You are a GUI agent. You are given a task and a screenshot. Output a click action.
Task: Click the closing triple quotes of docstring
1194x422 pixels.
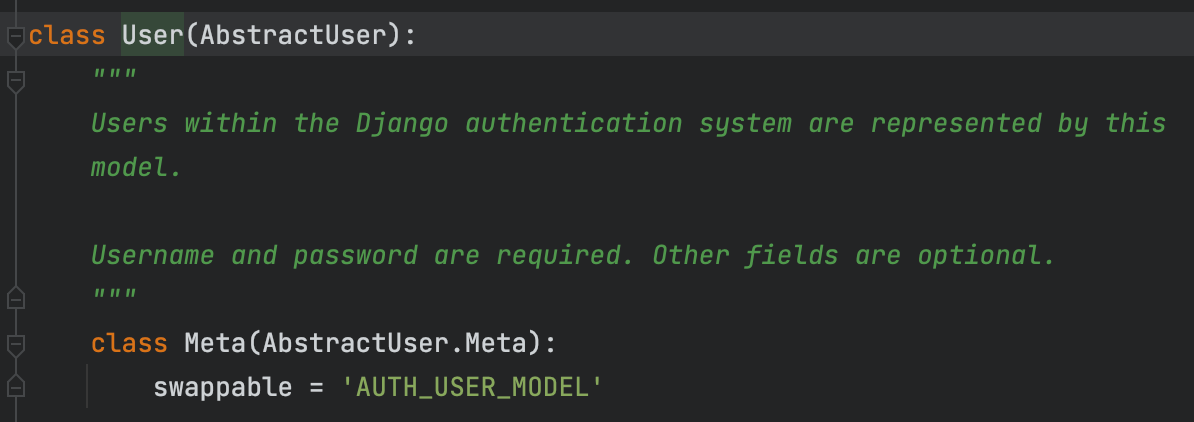(x=113, y=297)
